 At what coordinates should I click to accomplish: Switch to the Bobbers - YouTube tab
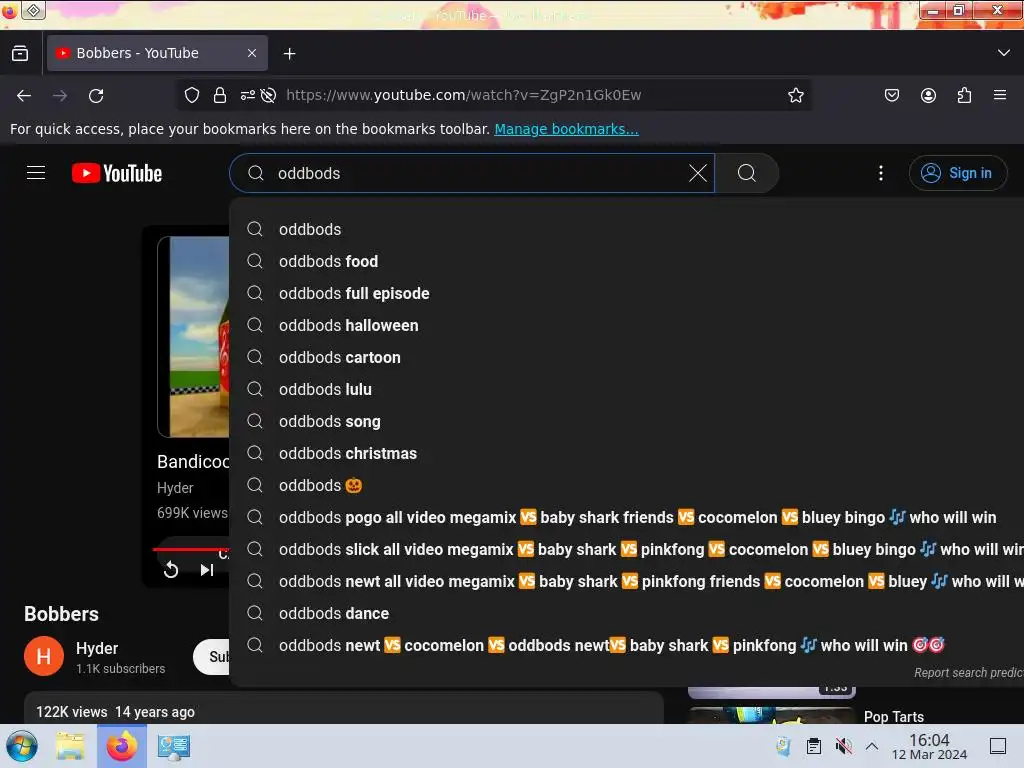coord(157,53)
